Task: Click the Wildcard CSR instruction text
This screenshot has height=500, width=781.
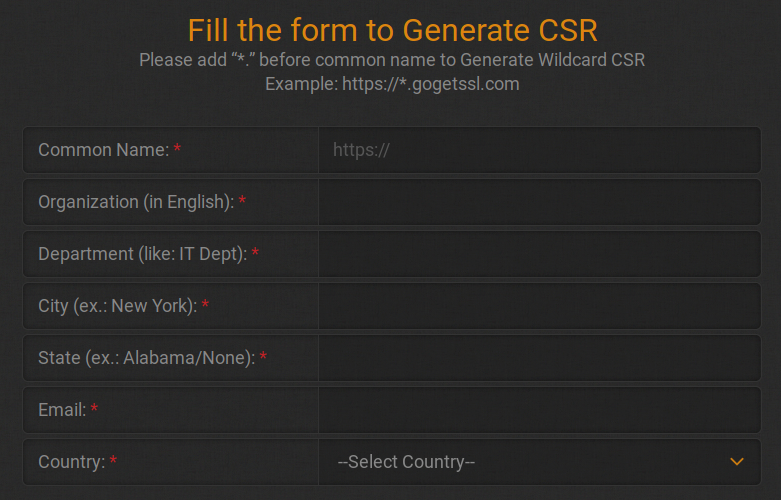Action: (392, 60)
